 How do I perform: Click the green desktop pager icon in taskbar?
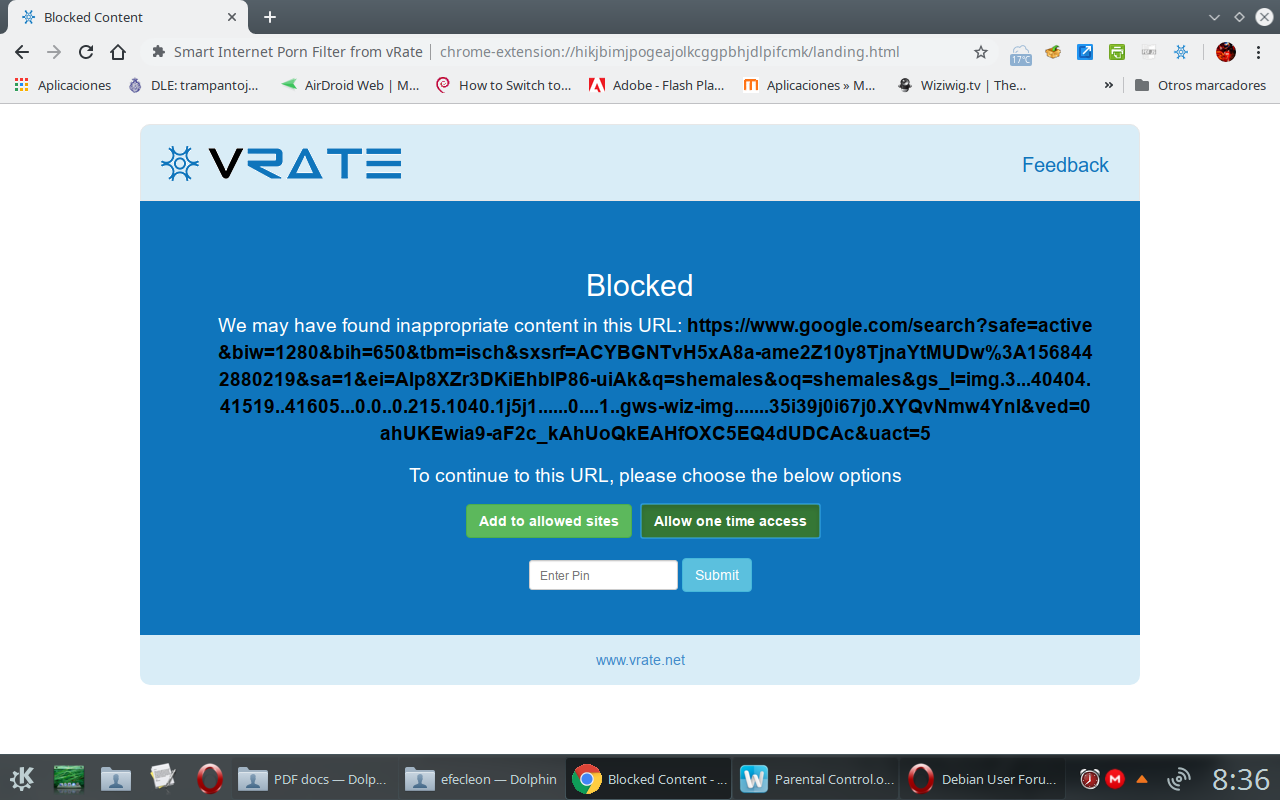click(69, 778)
